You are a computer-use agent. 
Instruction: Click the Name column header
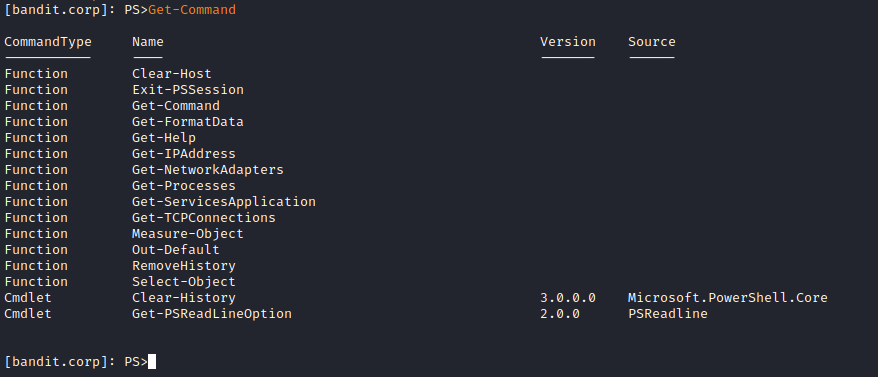[x=148, y=42]
